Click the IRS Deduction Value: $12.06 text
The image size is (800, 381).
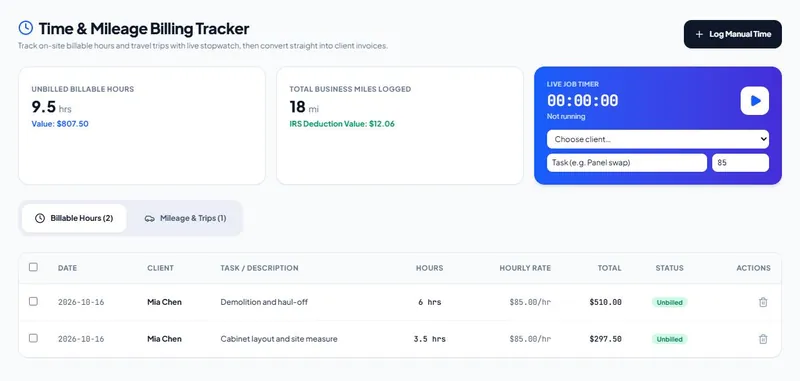(x=342, y=123)
